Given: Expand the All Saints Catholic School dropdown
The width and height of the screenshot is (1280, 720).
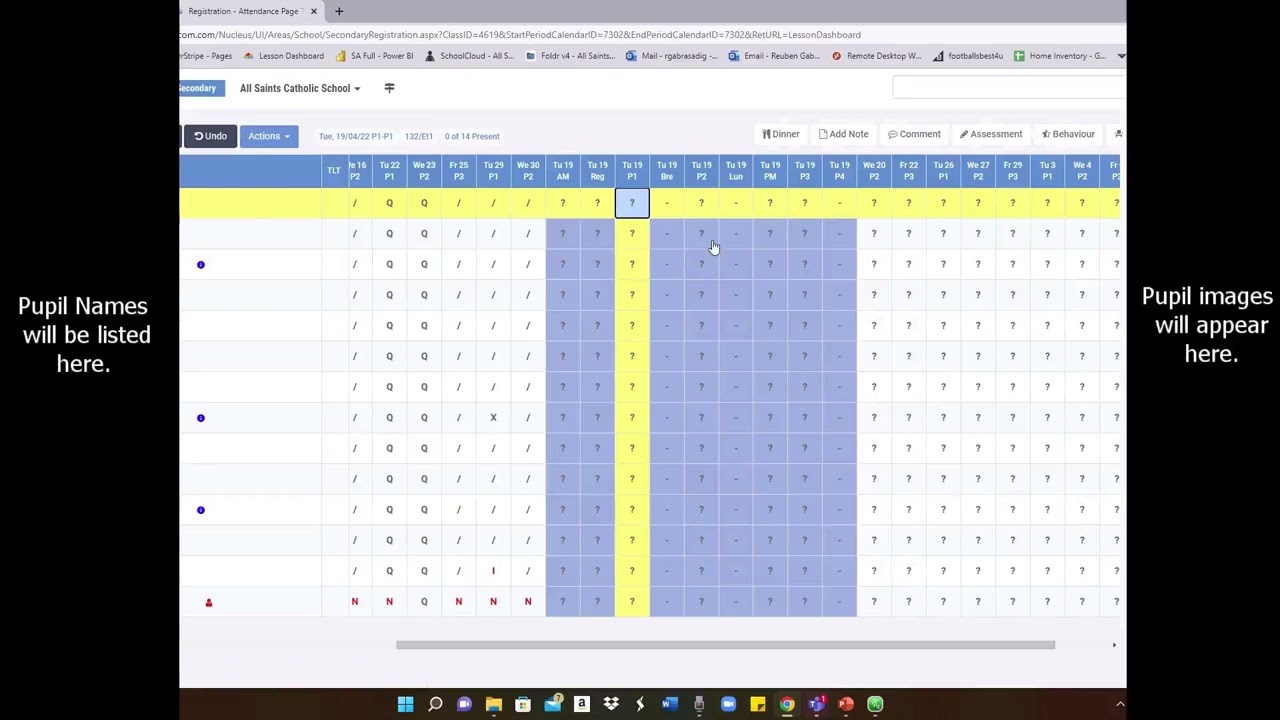Looking at the screenshot, I should 300,88.
